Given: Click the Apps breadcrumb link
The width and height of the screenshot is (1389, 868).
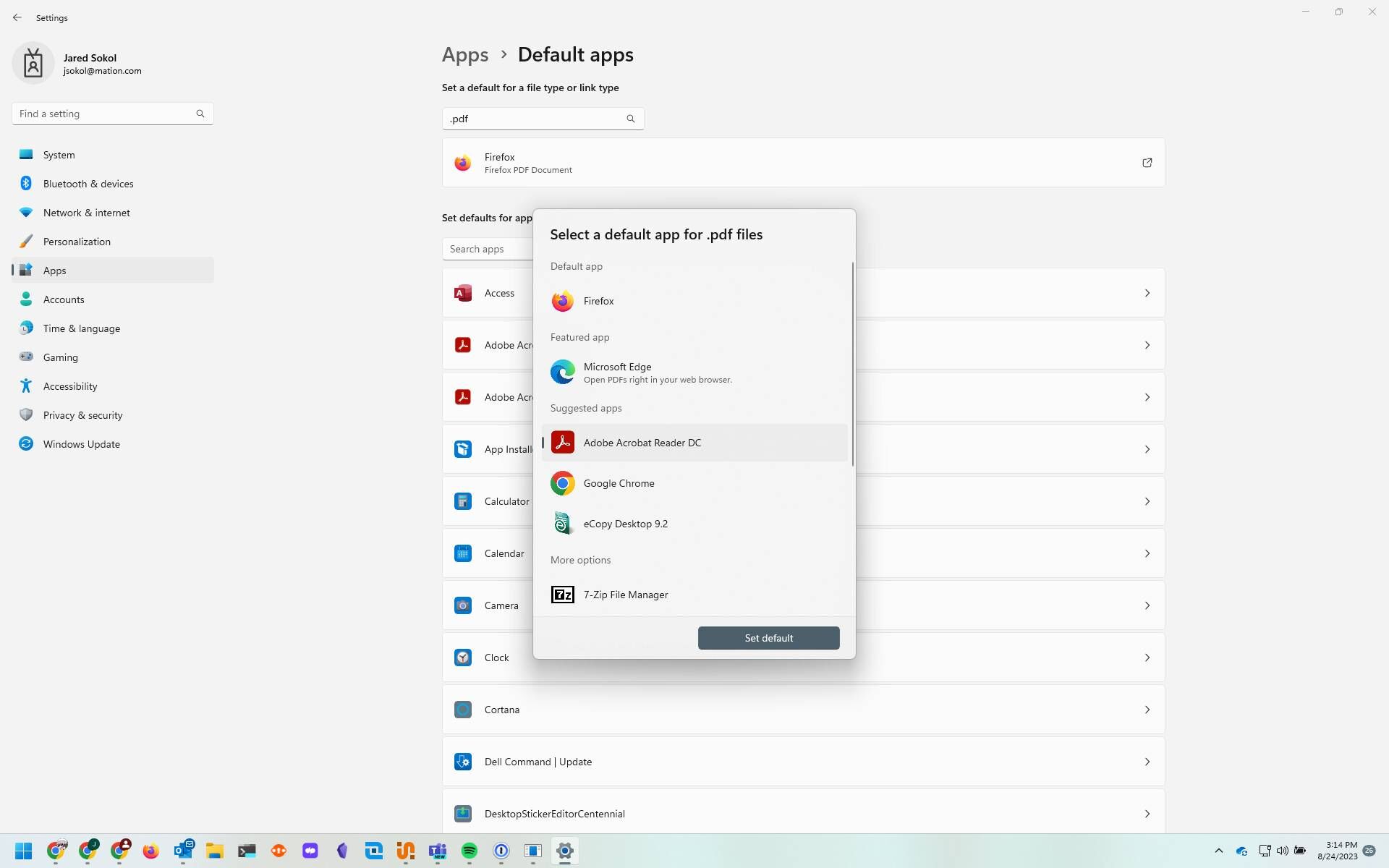Looking at the screenshot, I should 465,54.
